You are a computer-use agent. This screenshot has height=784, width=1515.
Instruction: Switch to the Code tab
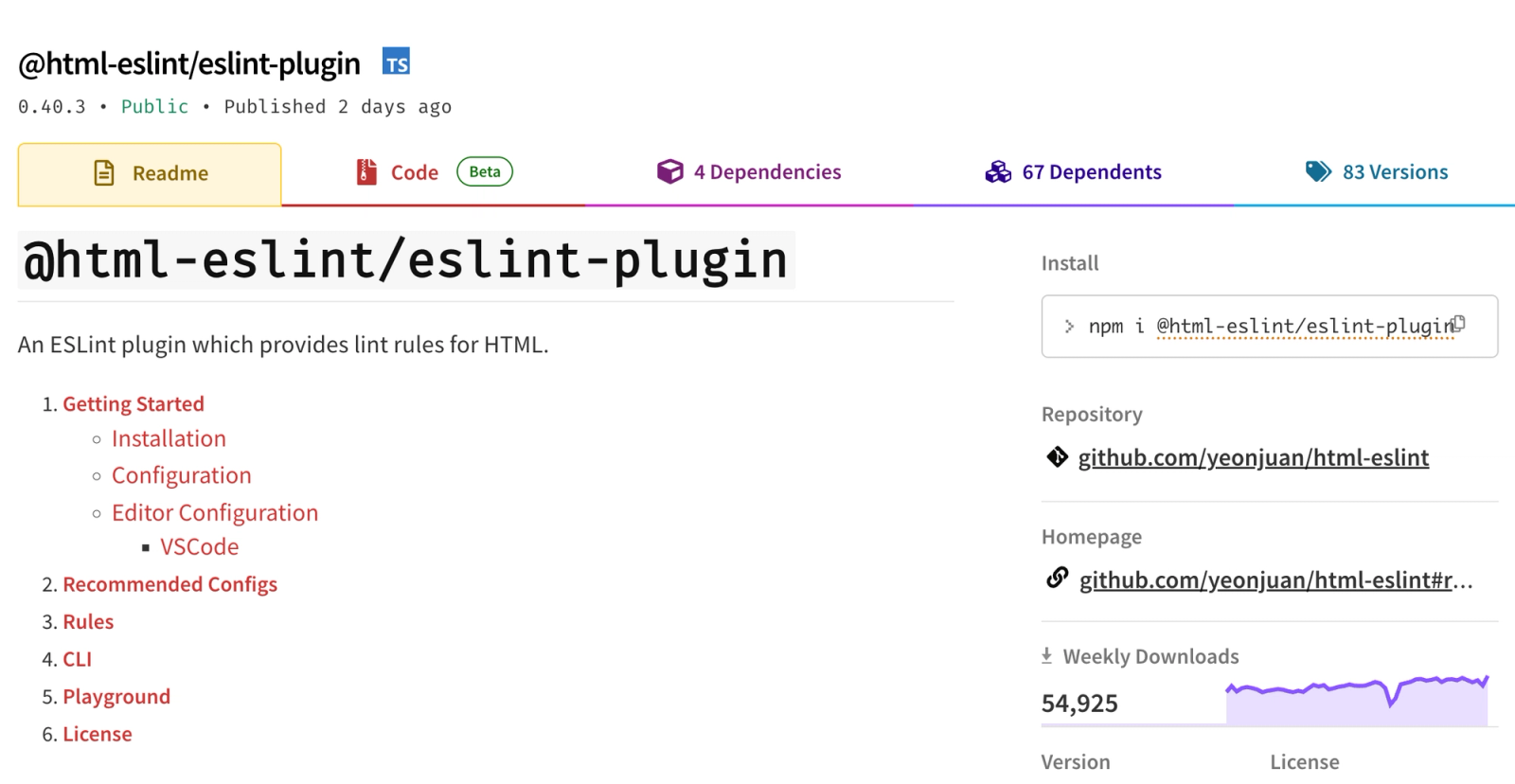[434, 172]
